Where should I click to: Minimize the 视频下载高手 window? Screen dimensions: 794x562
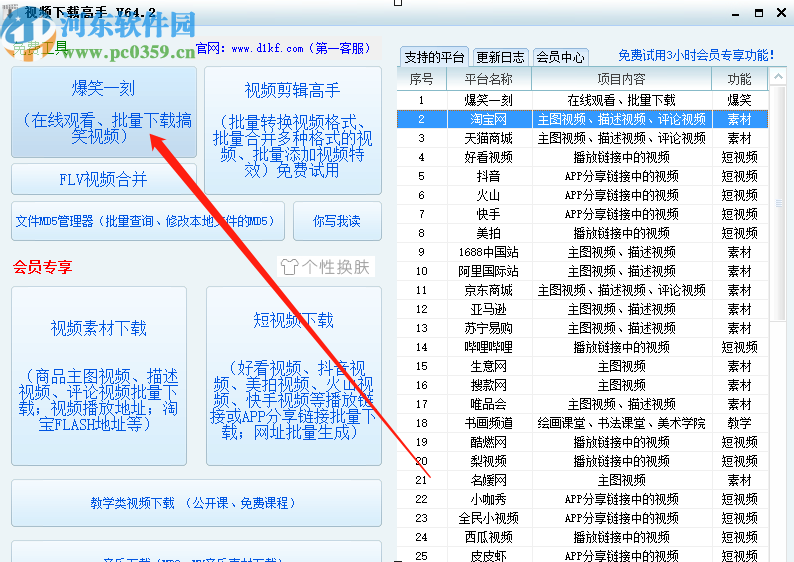[x=736, y=14]
